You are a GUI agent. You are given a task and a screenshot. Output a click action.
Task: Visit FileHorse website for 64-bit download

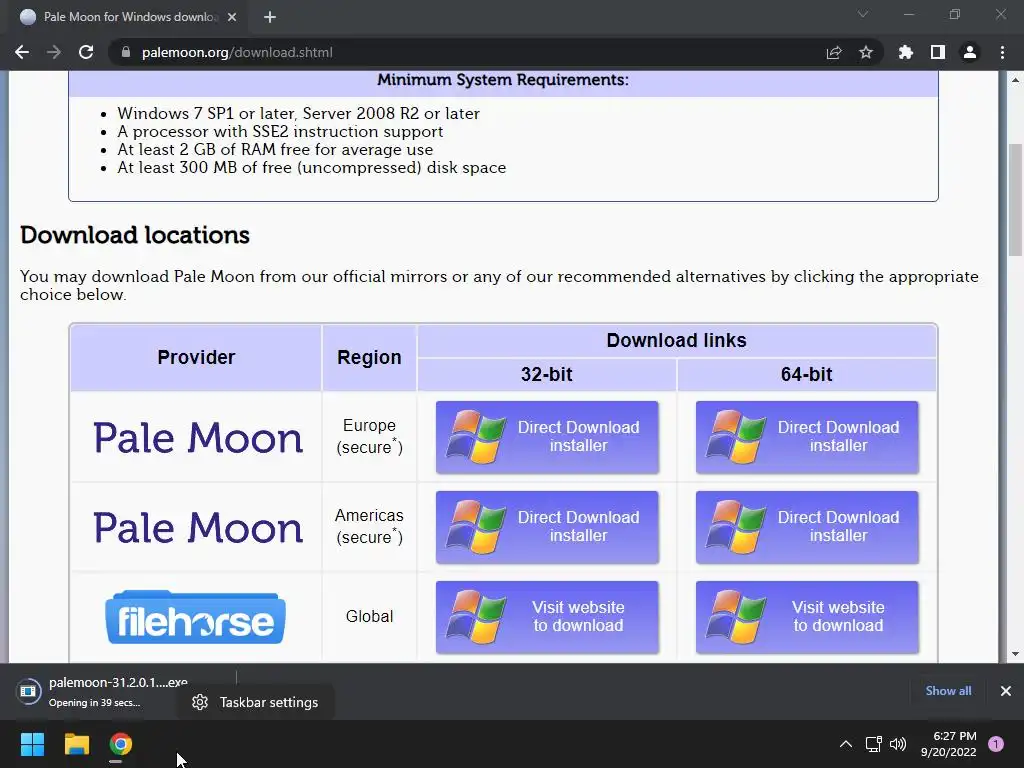click(807, 617)
